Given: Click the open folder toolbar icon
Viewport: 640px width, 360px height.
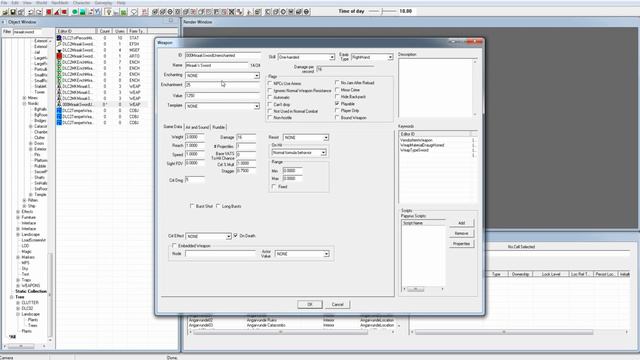Looking at the screenshot, I should point(5,12).
